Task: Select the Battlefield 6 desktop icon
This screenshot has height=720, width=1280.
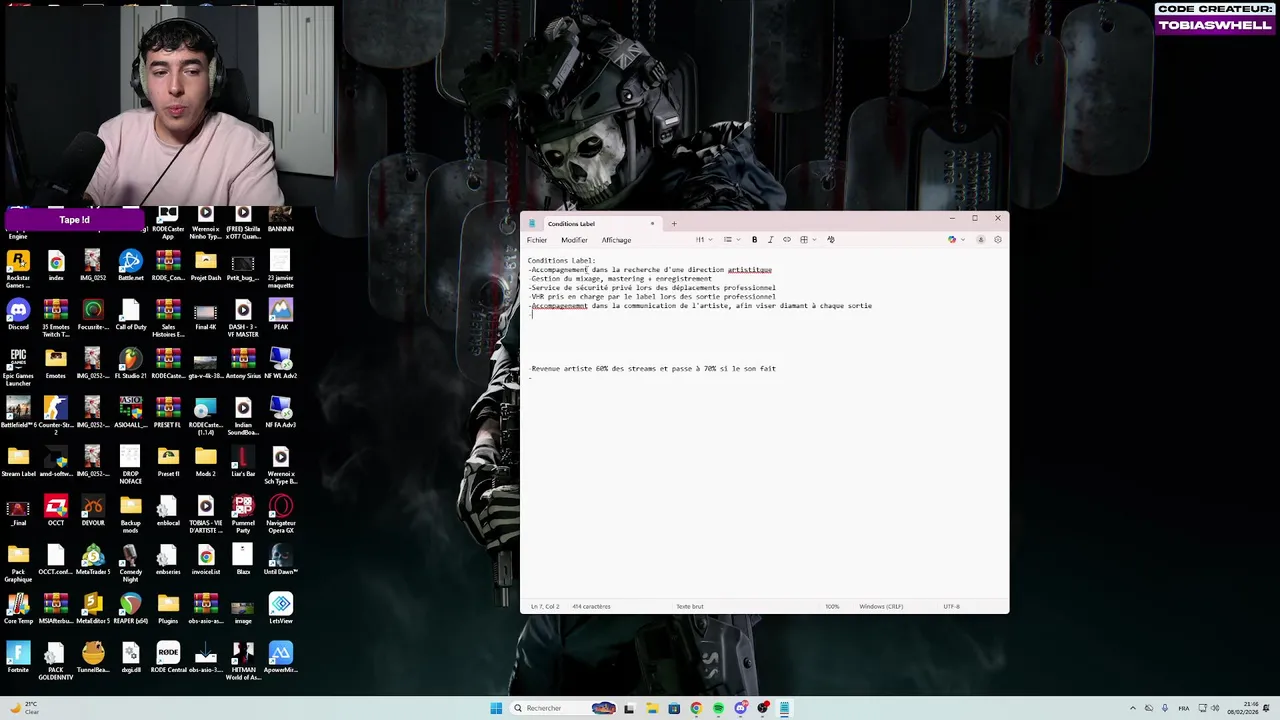Action: tap(18, 413)
